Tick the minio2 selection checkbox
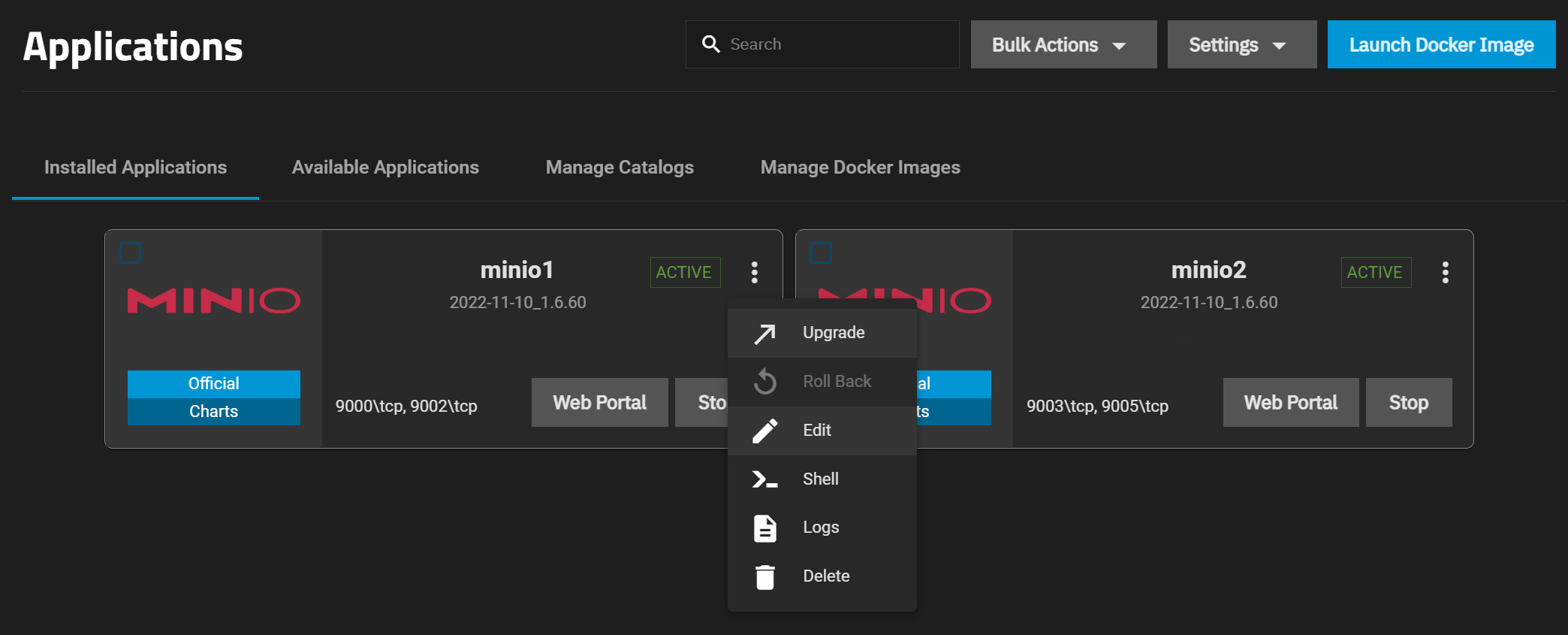 point(822,252)
